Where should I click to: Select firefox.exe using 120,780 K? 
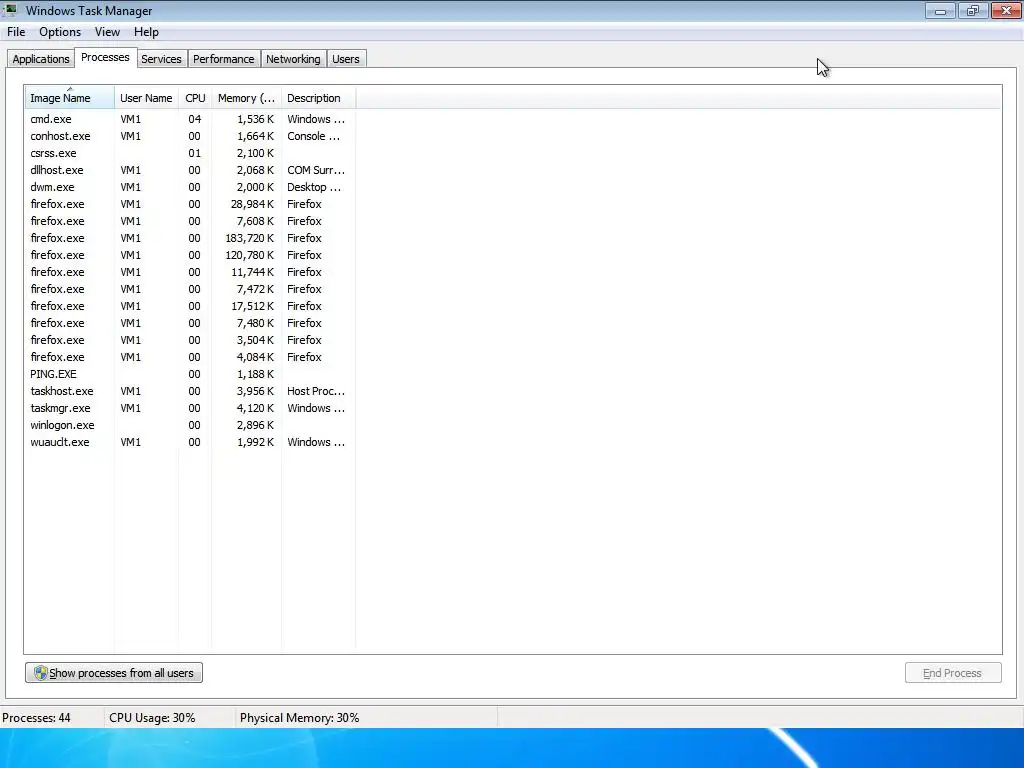tap(189, 255)
